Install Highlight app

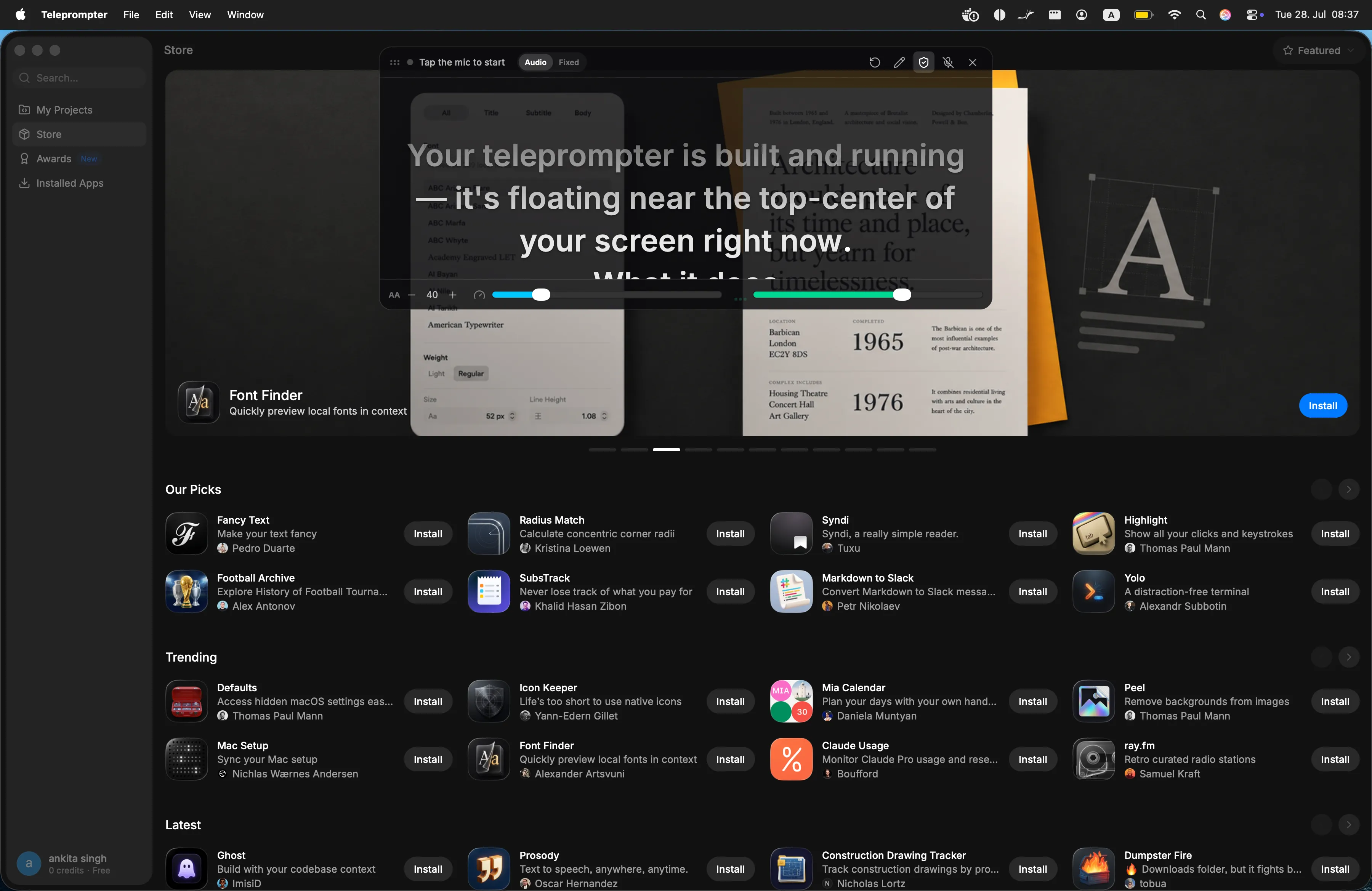point(1335,534)
